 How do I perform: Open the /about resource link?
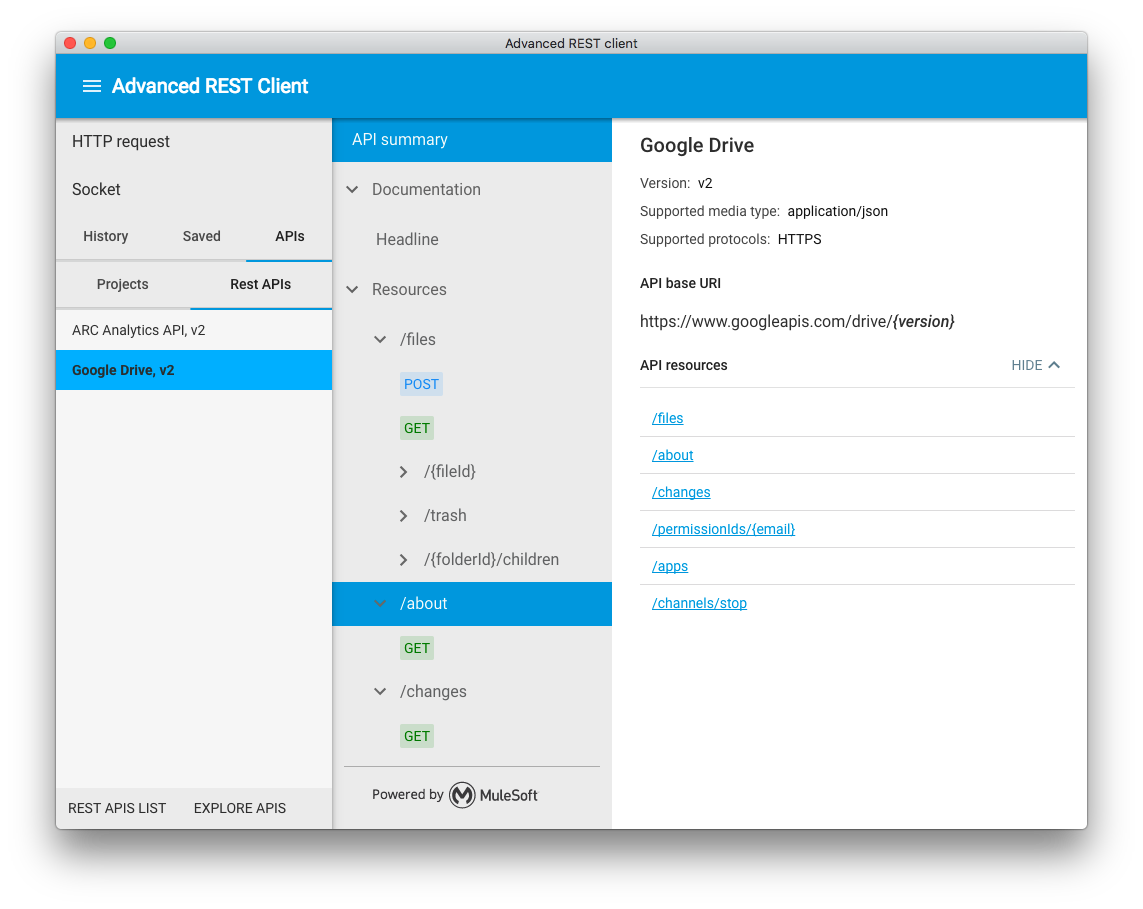(673, 456)
